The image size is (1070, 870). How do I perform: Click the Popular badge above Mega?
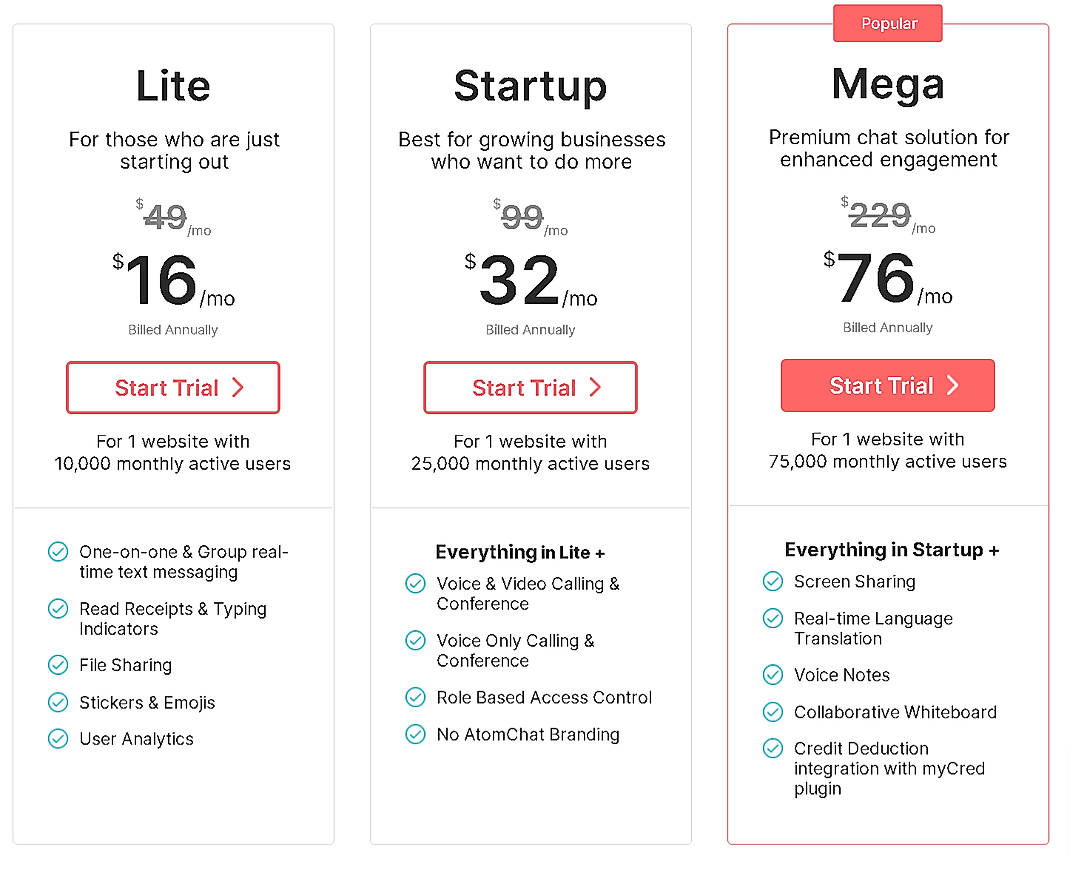(887, 22)
